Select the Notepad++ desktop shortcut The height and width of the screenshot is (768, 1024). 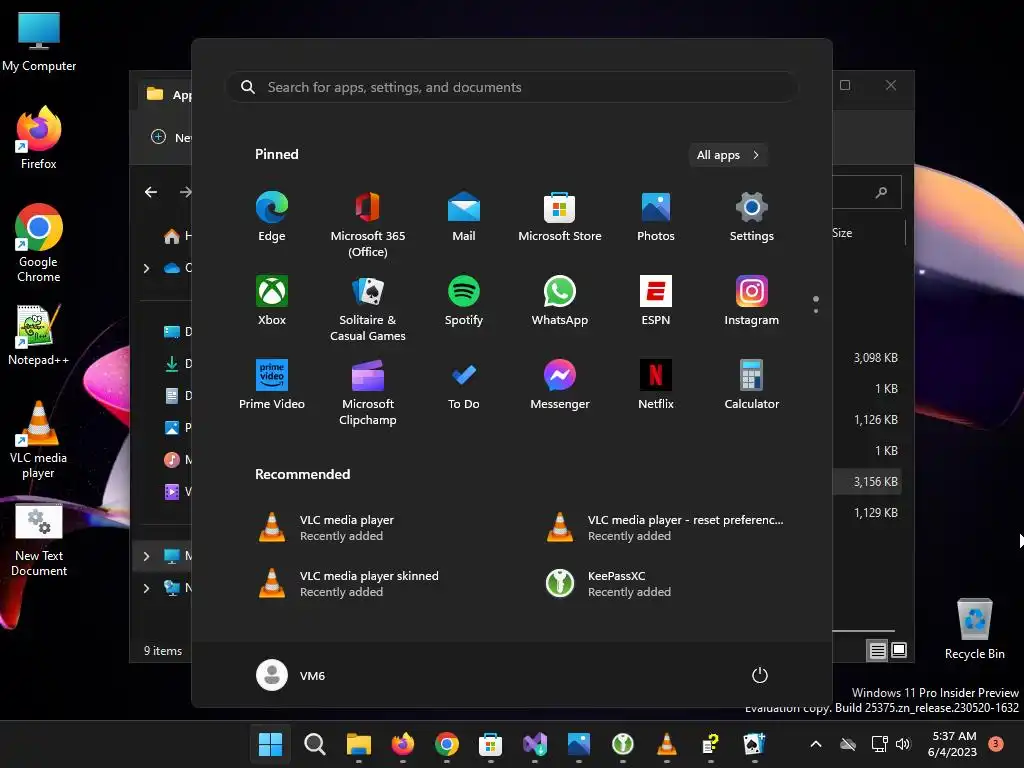pos(39,335)
